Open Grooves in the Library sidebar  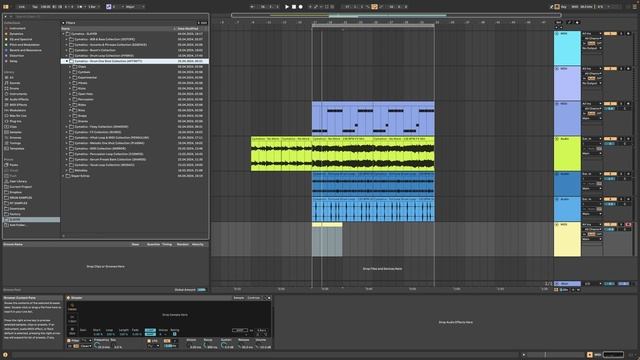point(15,138)
